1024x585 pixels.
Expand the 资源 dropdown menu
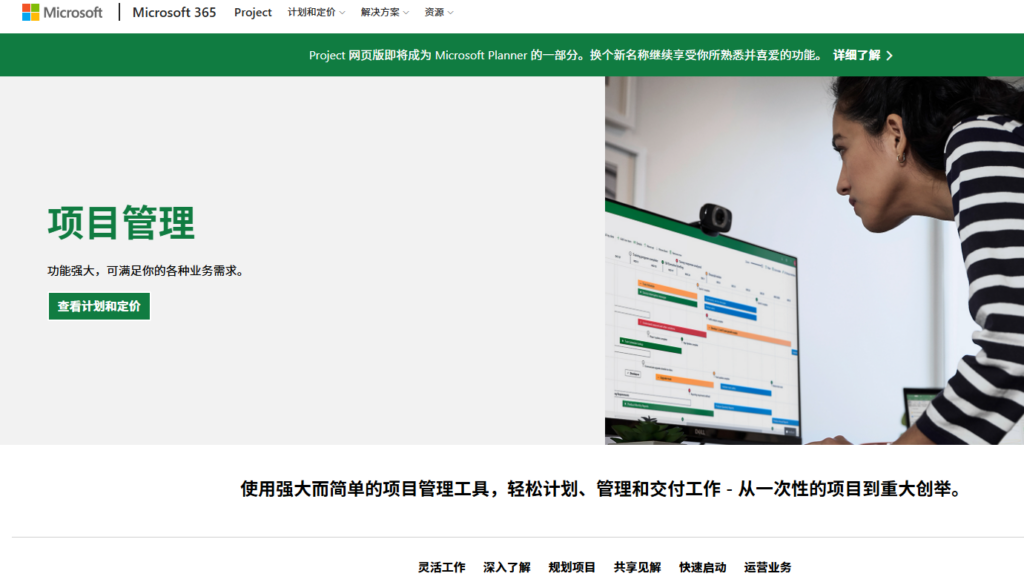point(438,12)
